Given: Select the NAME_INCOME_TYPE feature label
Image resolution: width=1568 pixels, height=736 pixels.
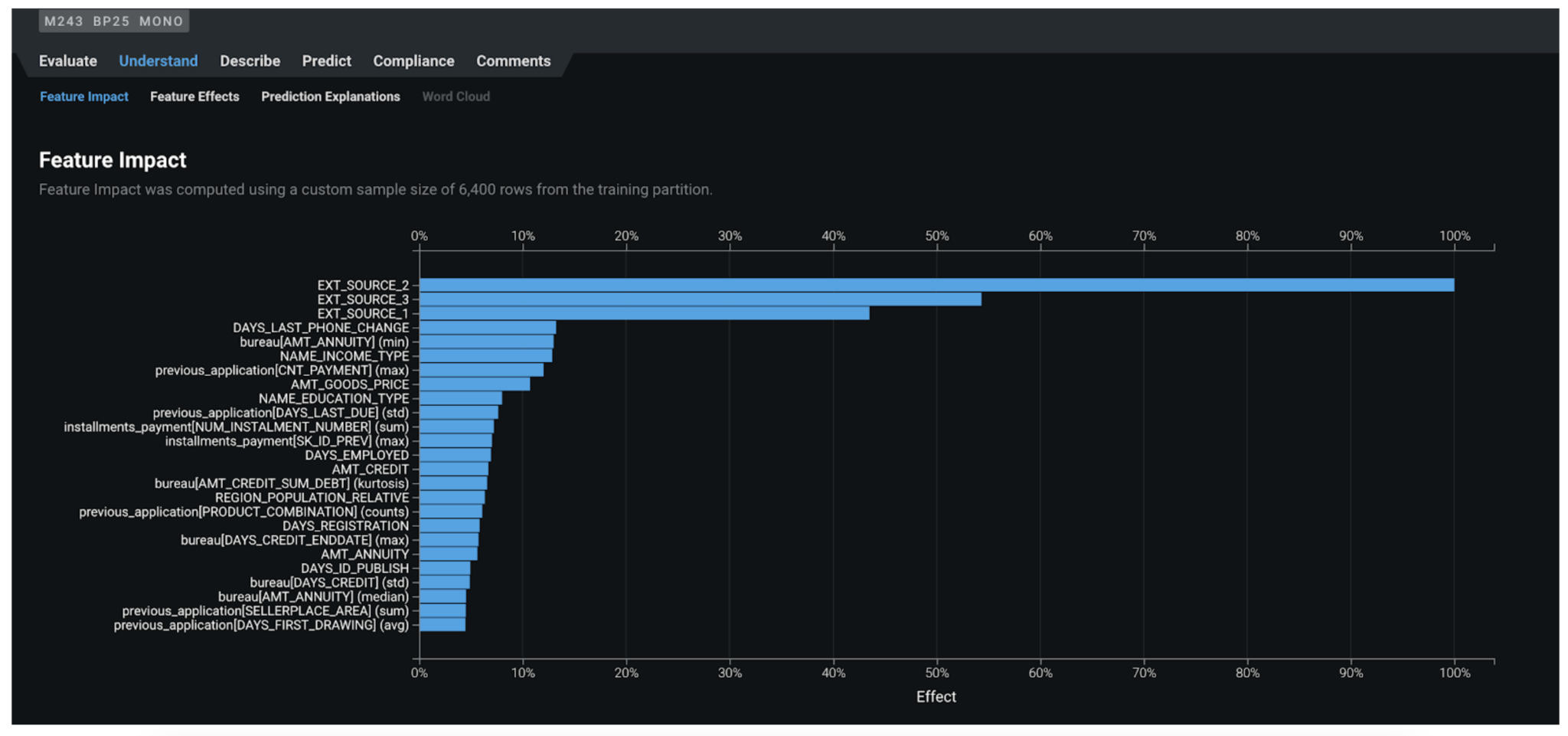Looking at the screenshot, I should 344,356.
